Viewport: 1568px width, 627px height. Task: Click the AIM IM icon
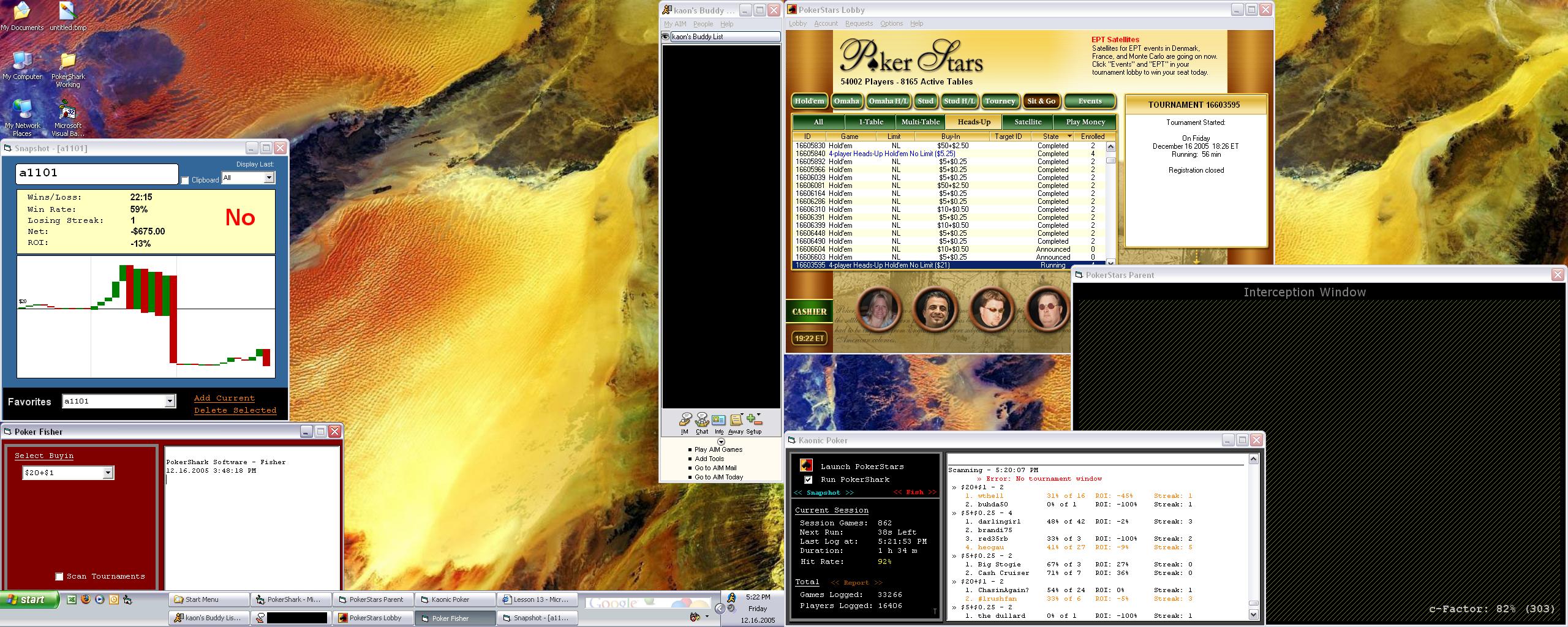tap(685, 420)
